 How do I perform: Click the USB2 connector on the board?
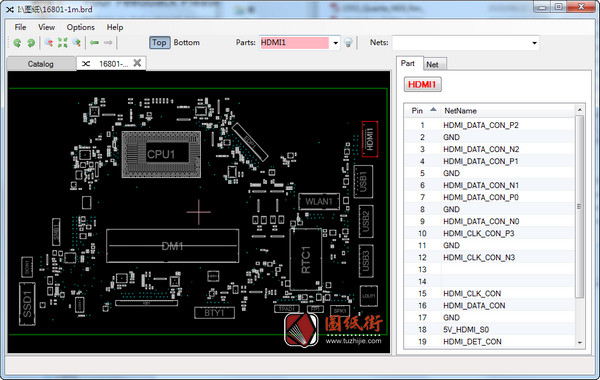[x=365, y=222]
